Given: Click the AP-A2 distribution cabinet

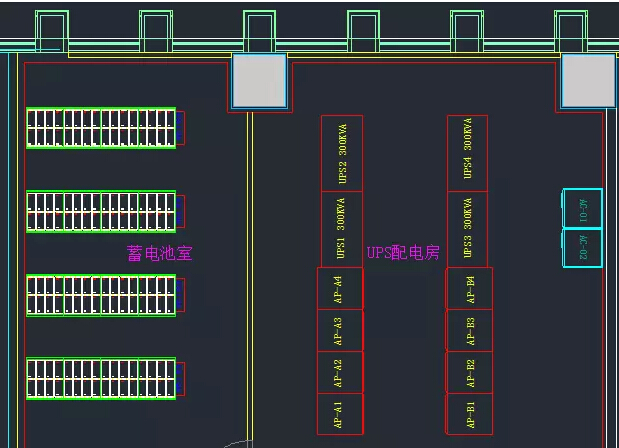Looking at the screenshot, I should pyautogui.click(x=340, y=372).
